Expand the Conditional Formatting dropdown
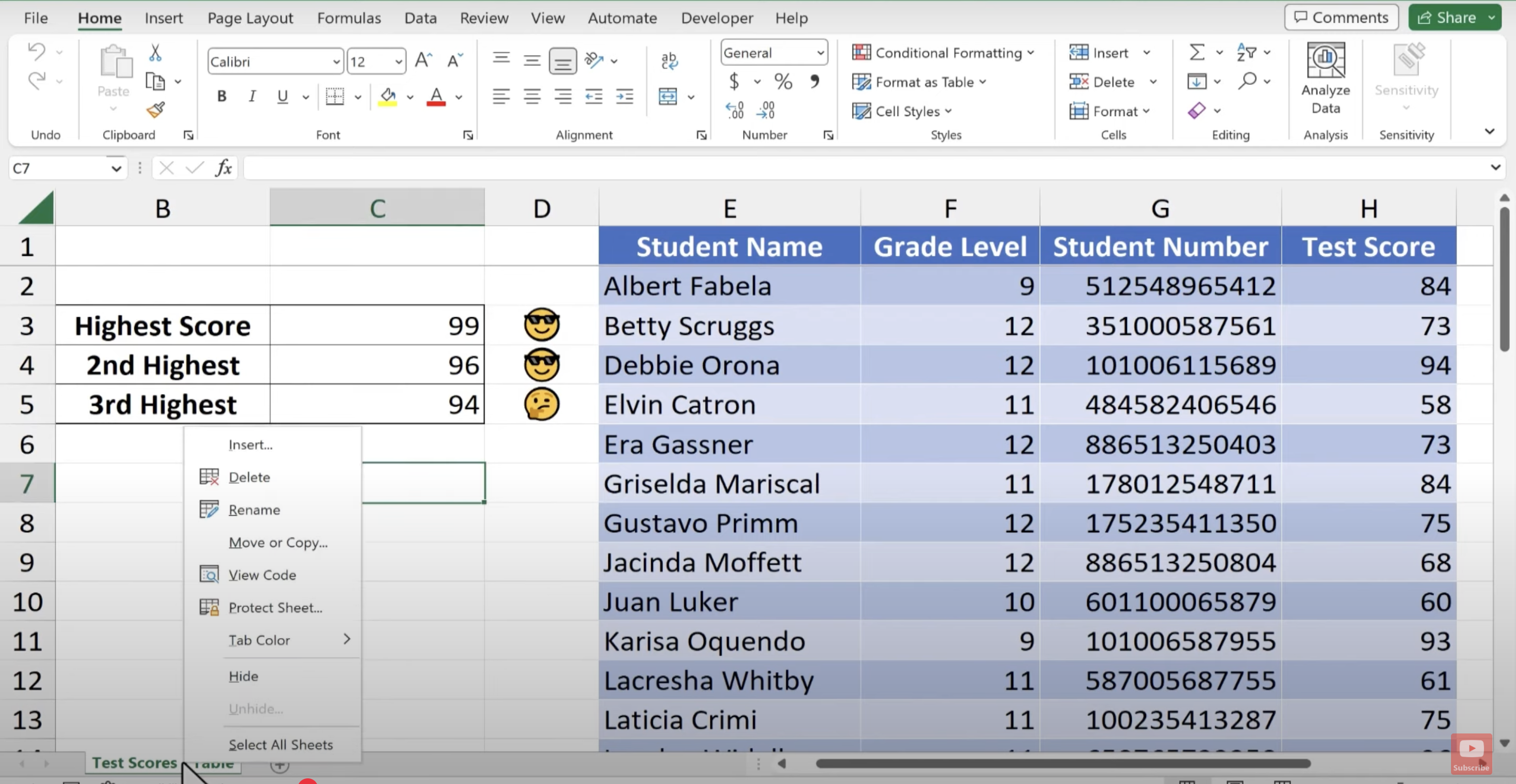 click(x=943, y=53)
